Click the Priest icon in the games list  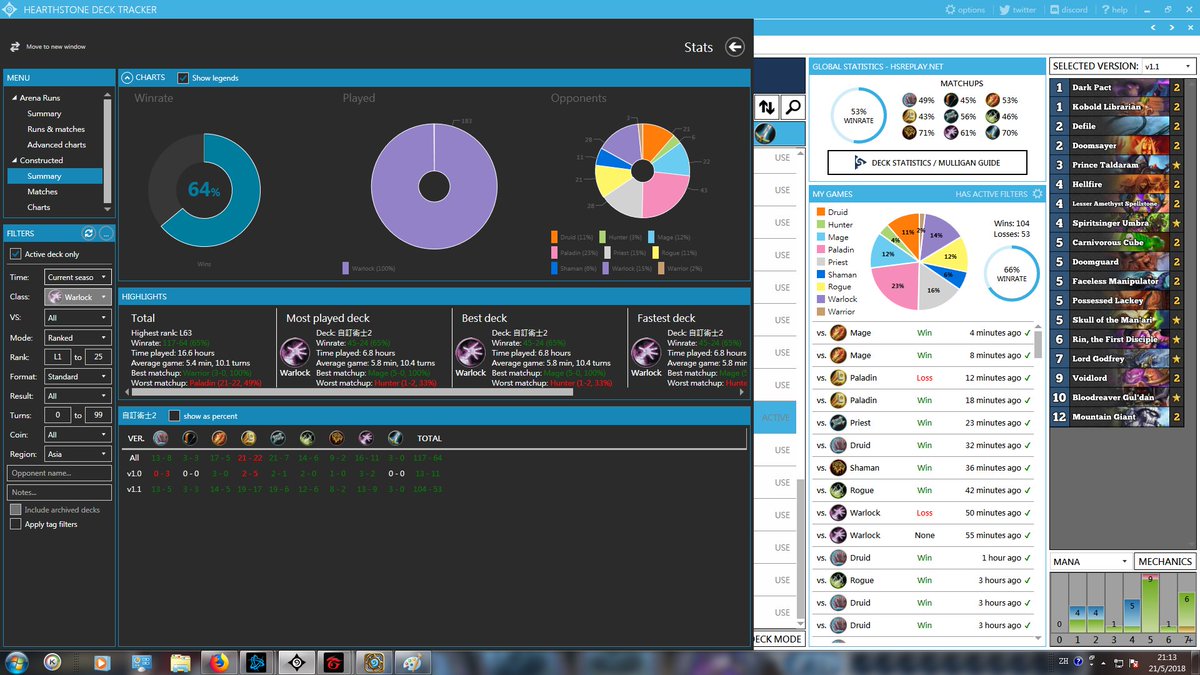(838, 423)
